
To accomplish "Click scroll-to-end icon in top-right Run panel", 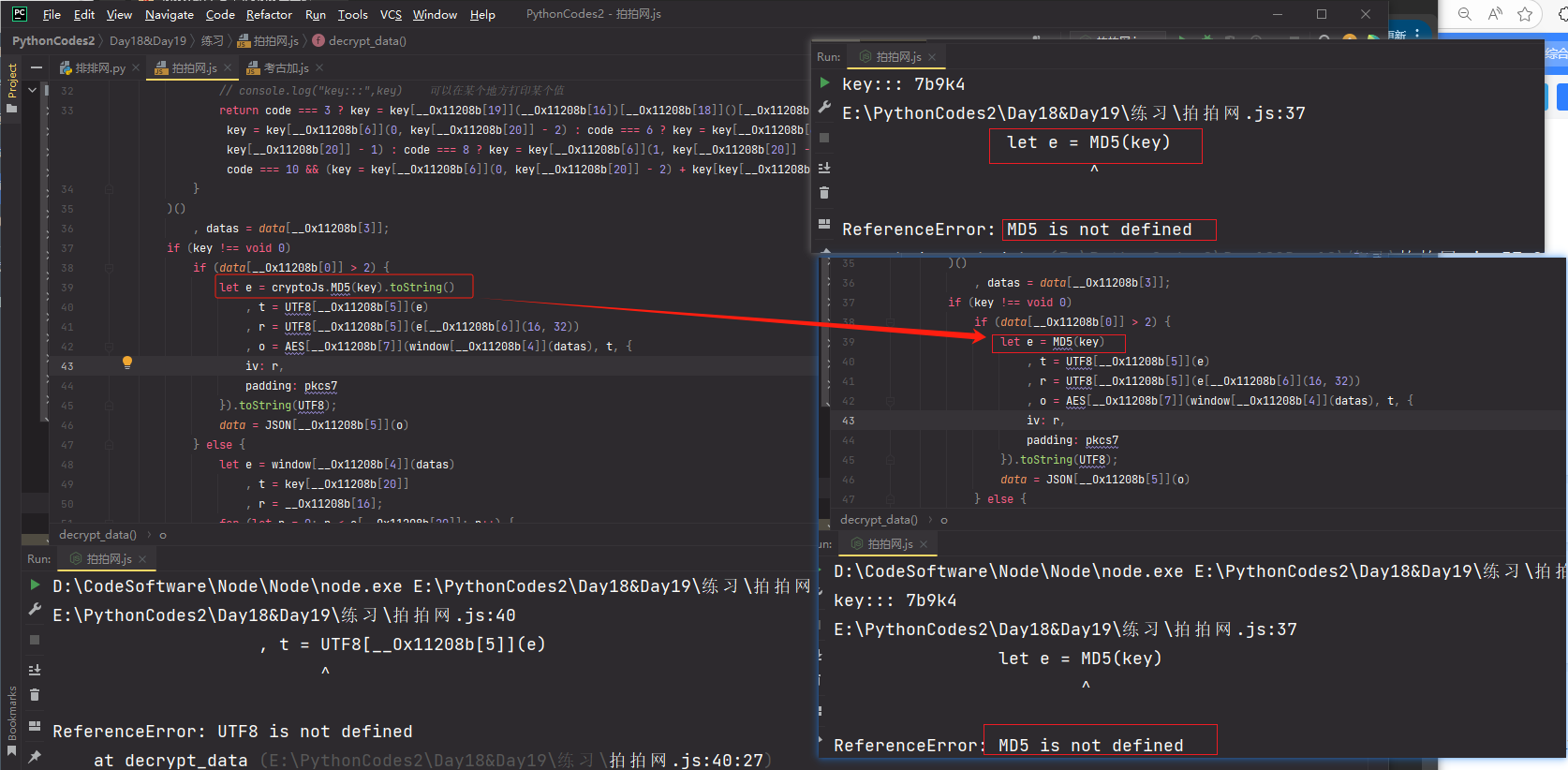I will [824, 168].
